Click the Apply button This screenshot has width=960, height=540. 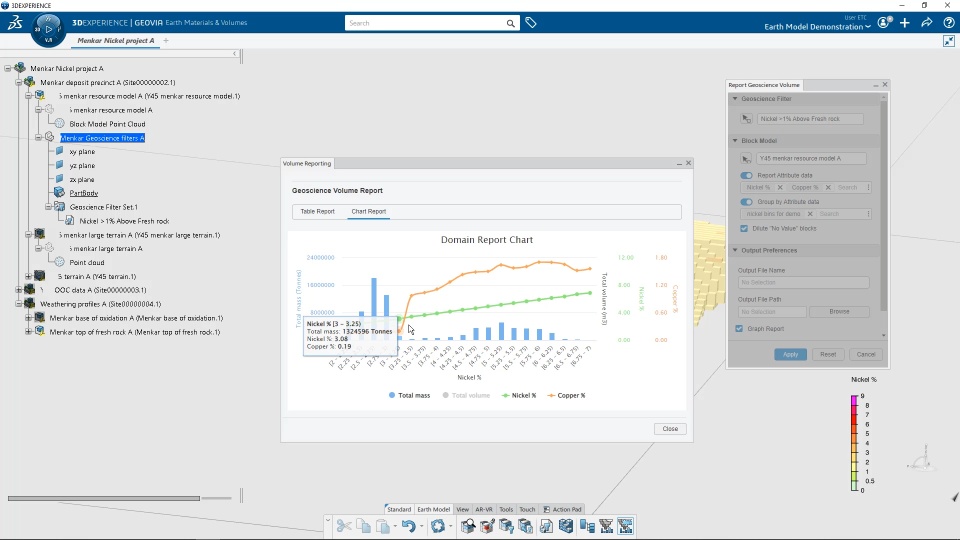click(790, 354)
